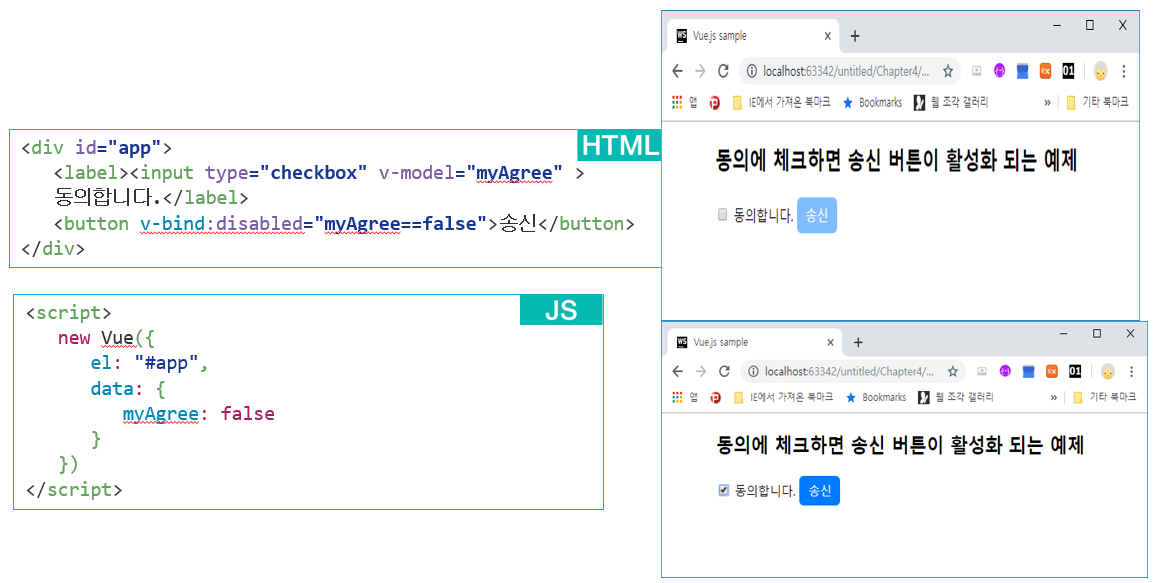Open the 앱 apps shortcut in top window

pos(685,102)
